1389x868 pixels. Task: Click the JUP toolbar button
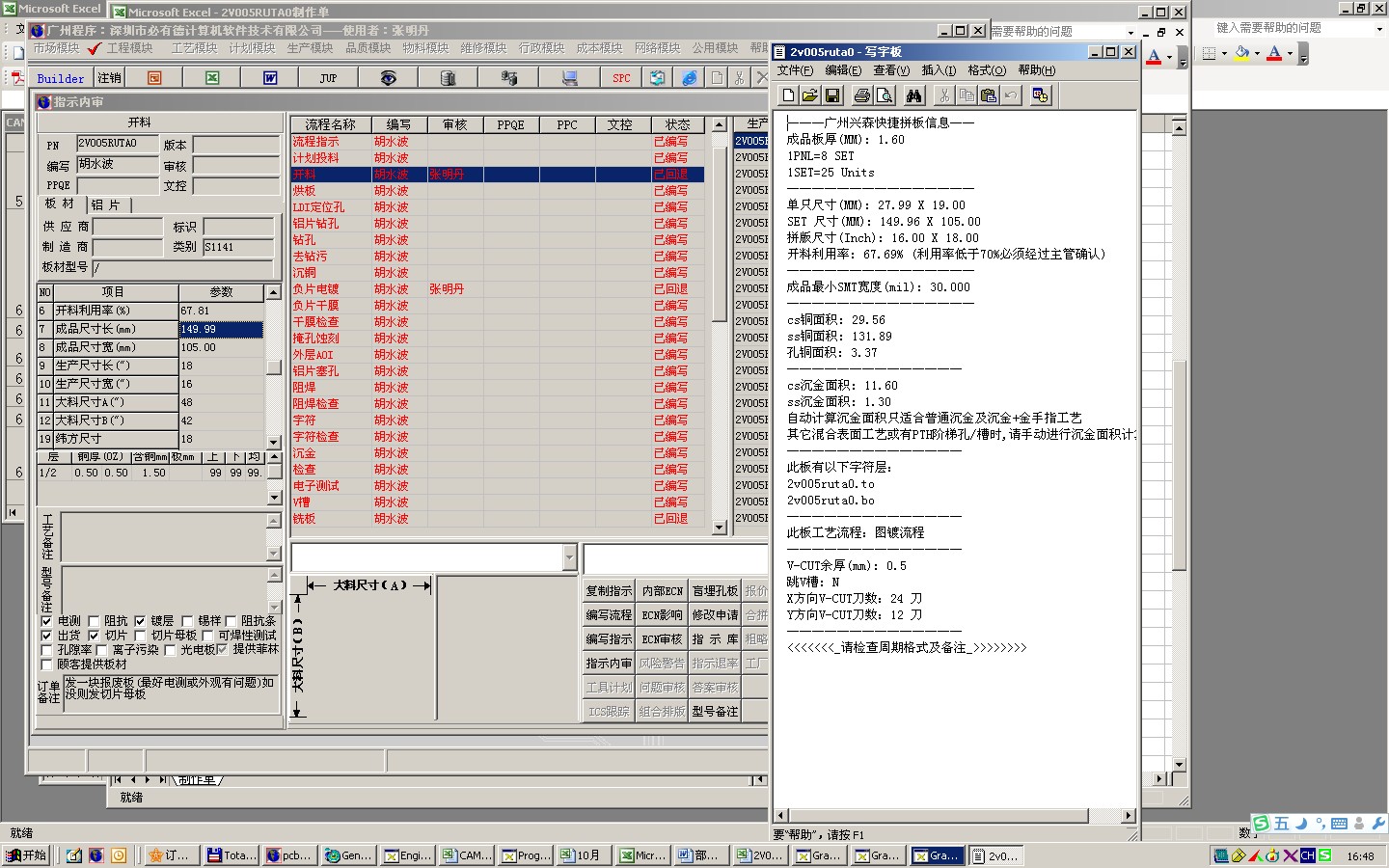[329, 78]
